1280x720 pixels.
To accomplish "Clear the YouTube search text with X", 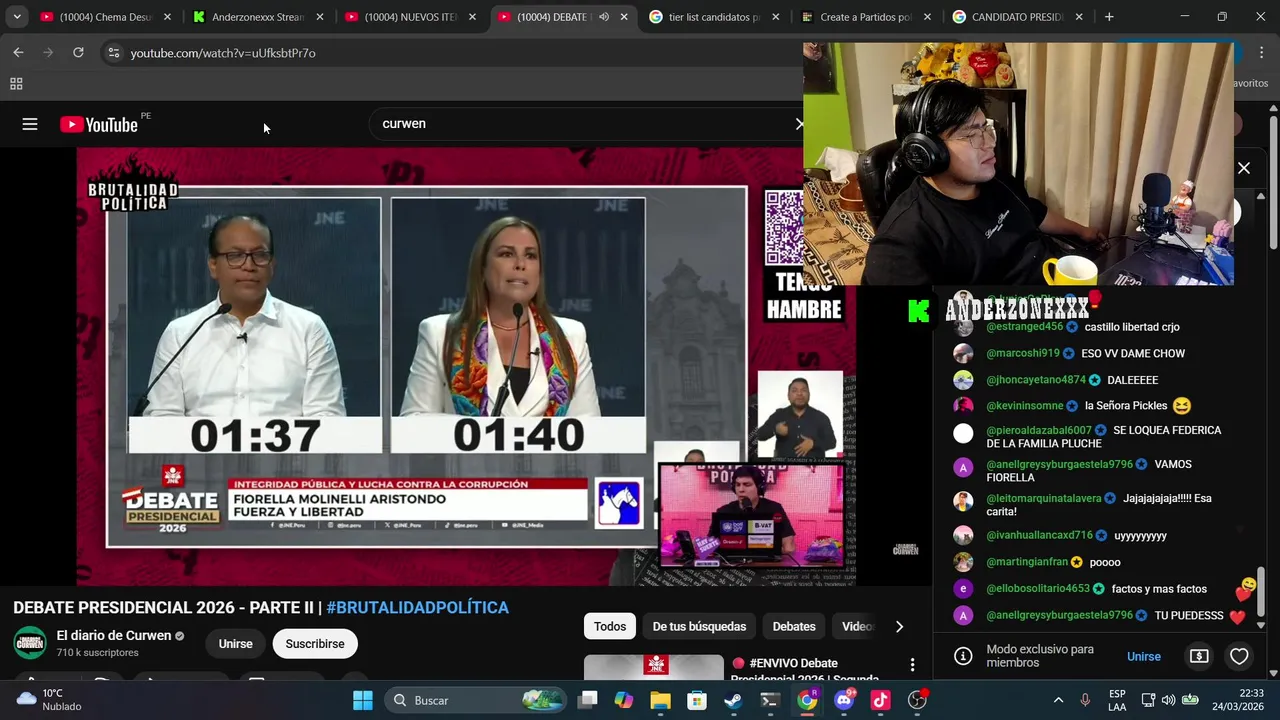I will point(798,124).
